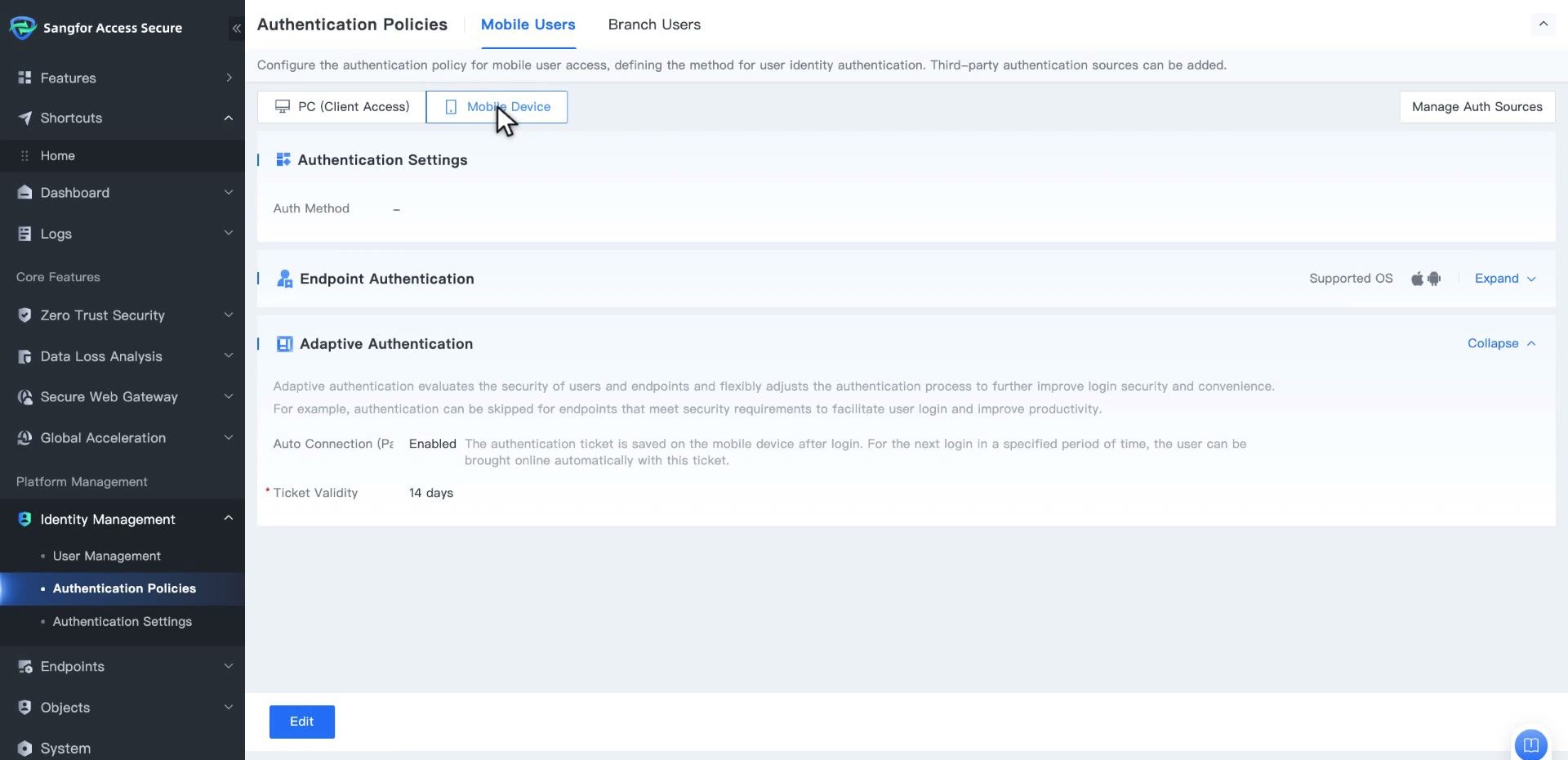The height and width of the screenshot is (760, 1568).
Task: Click the Edit button
Action: (x=302, y=722)
